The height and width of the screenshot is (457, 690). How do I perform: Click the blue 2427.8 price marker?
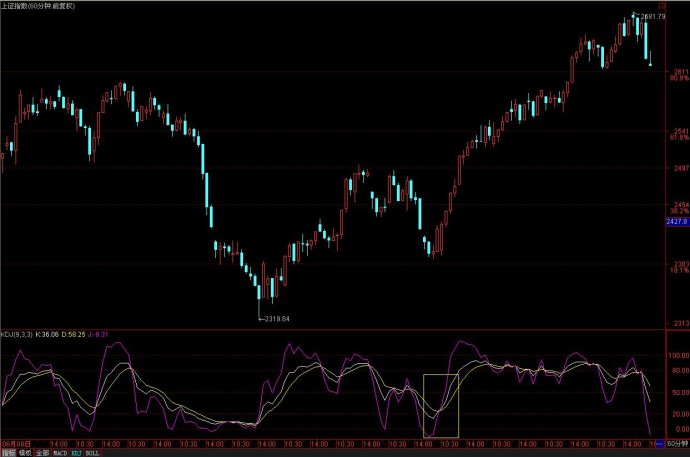pos(677,222)
